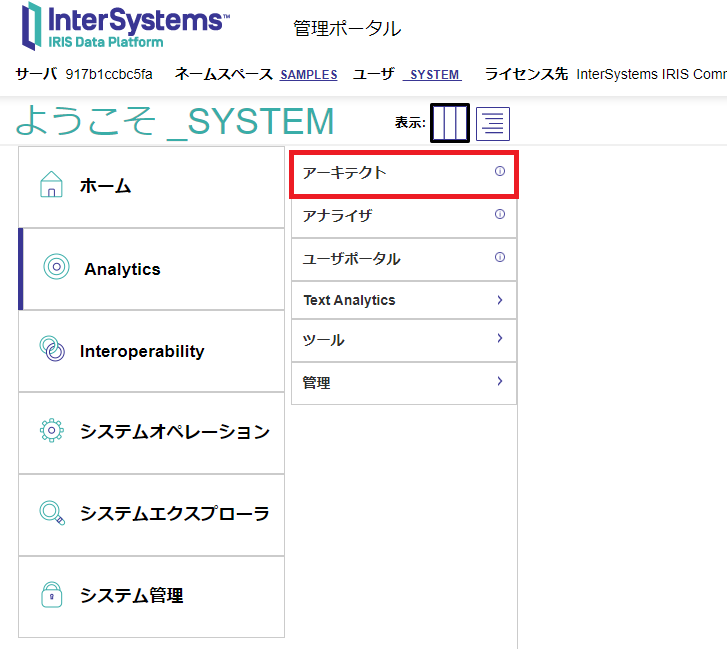
Task: Click the Analytics target icon
Action: point(56,267)
